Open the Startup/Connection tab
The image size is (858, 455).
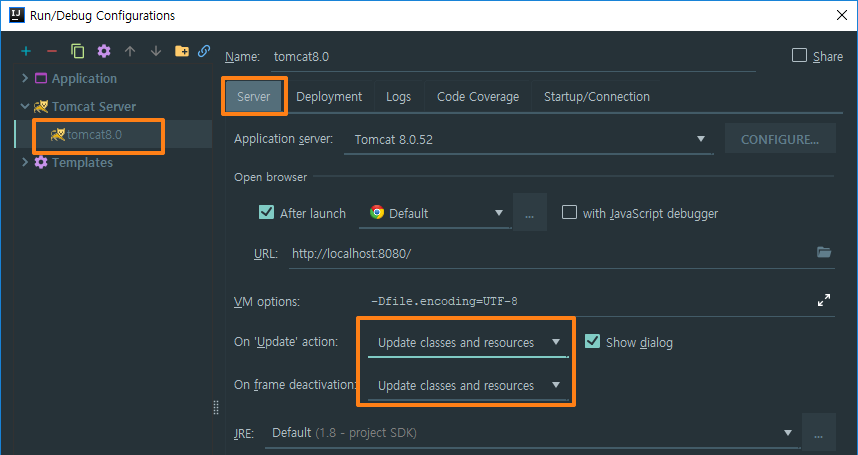point(596,97)
